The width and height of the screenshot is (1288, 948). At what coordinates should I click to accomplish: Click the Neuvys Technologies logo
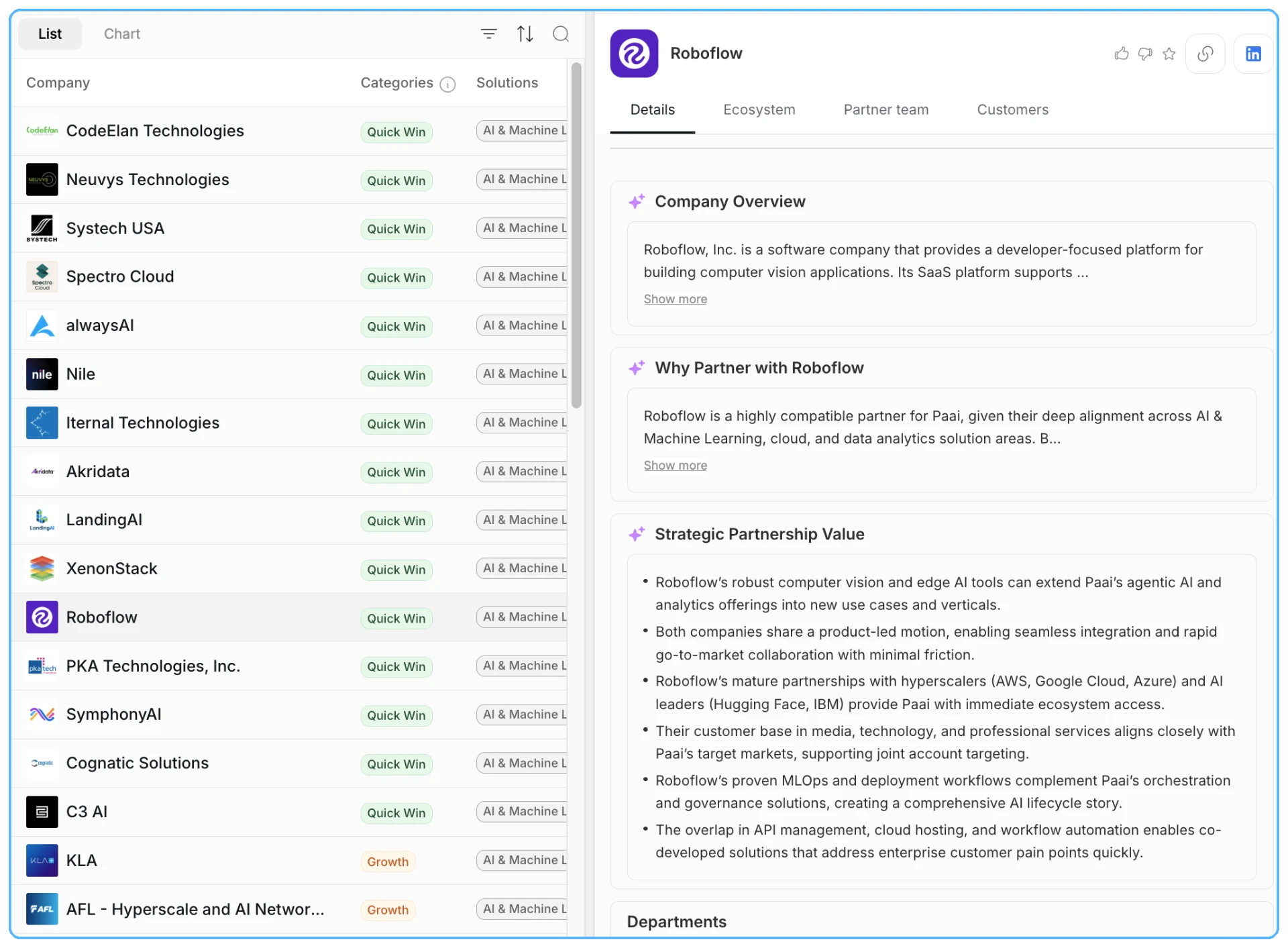[x=42, y=180]
